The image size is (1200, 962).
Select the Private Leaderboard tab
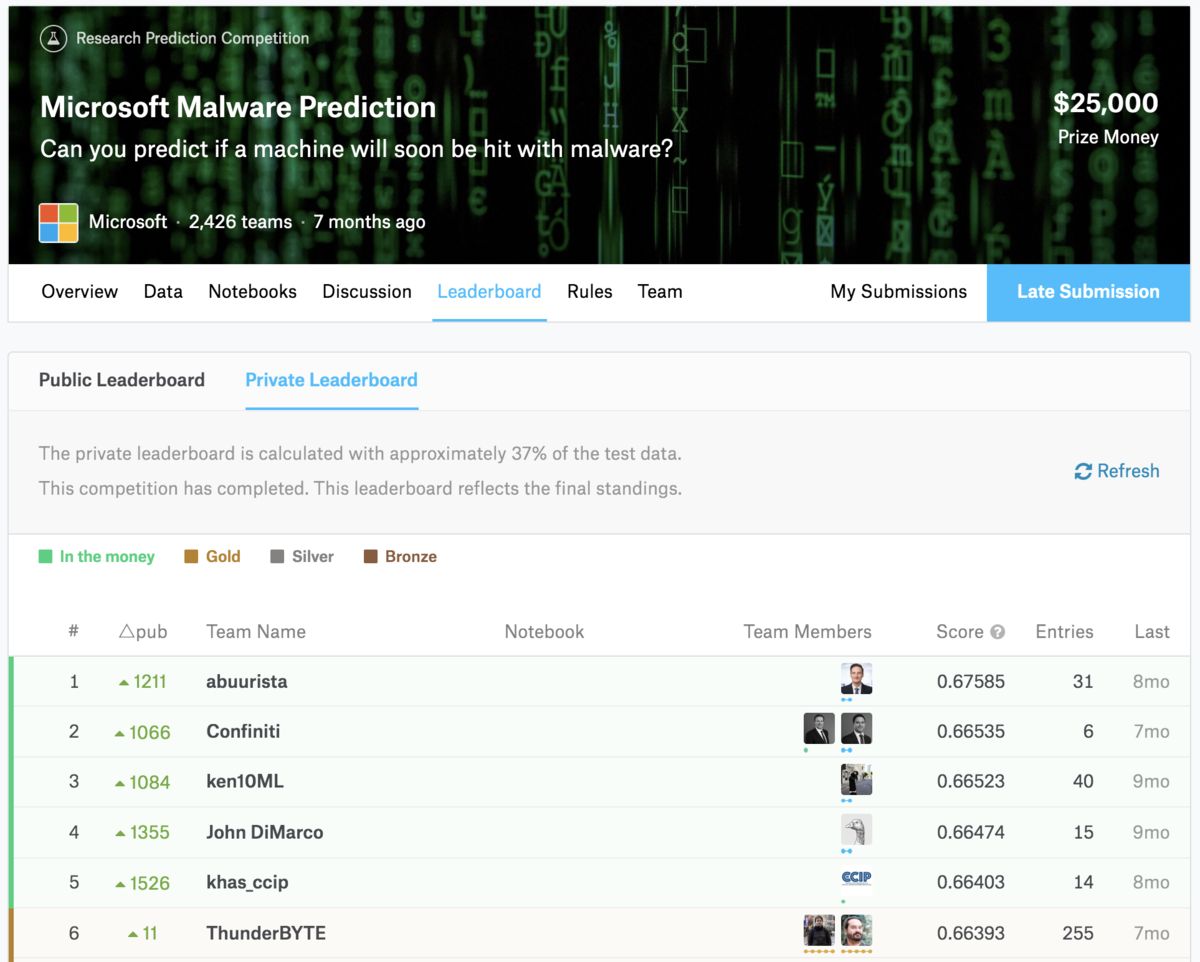(x=331, y=380)
